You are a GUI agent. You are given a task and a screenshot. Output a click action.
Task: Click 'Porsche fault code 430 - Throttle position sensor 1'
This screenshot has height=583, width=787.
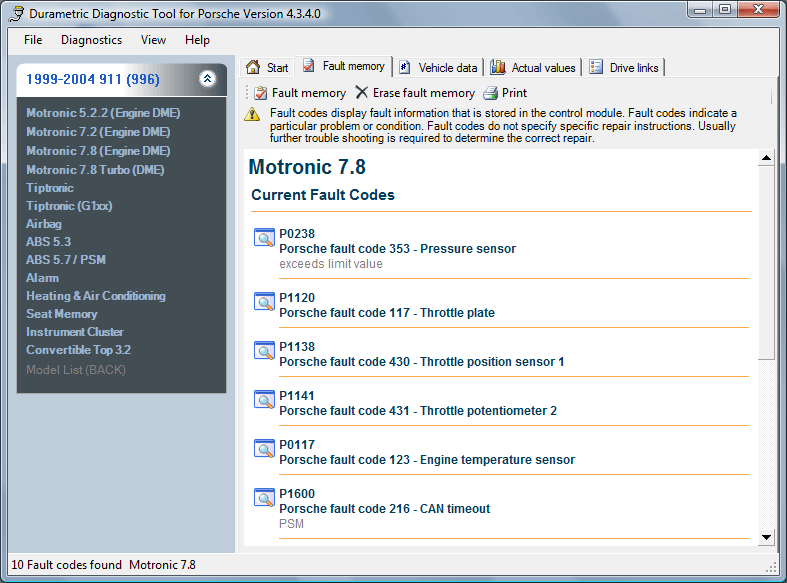(422, 362)
